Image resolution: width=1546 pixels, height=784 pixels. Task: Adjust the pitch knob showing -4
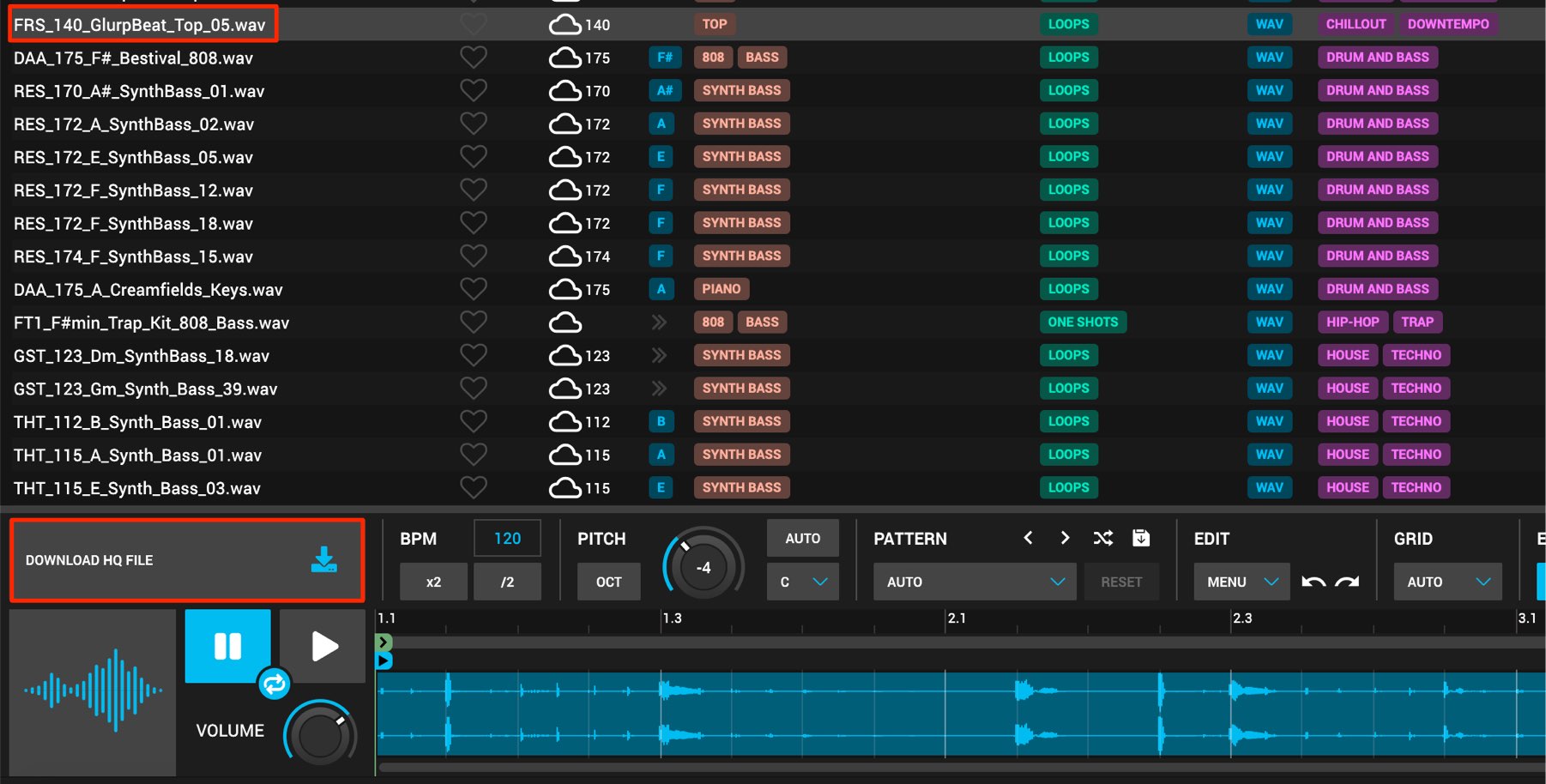coord(704,567)
